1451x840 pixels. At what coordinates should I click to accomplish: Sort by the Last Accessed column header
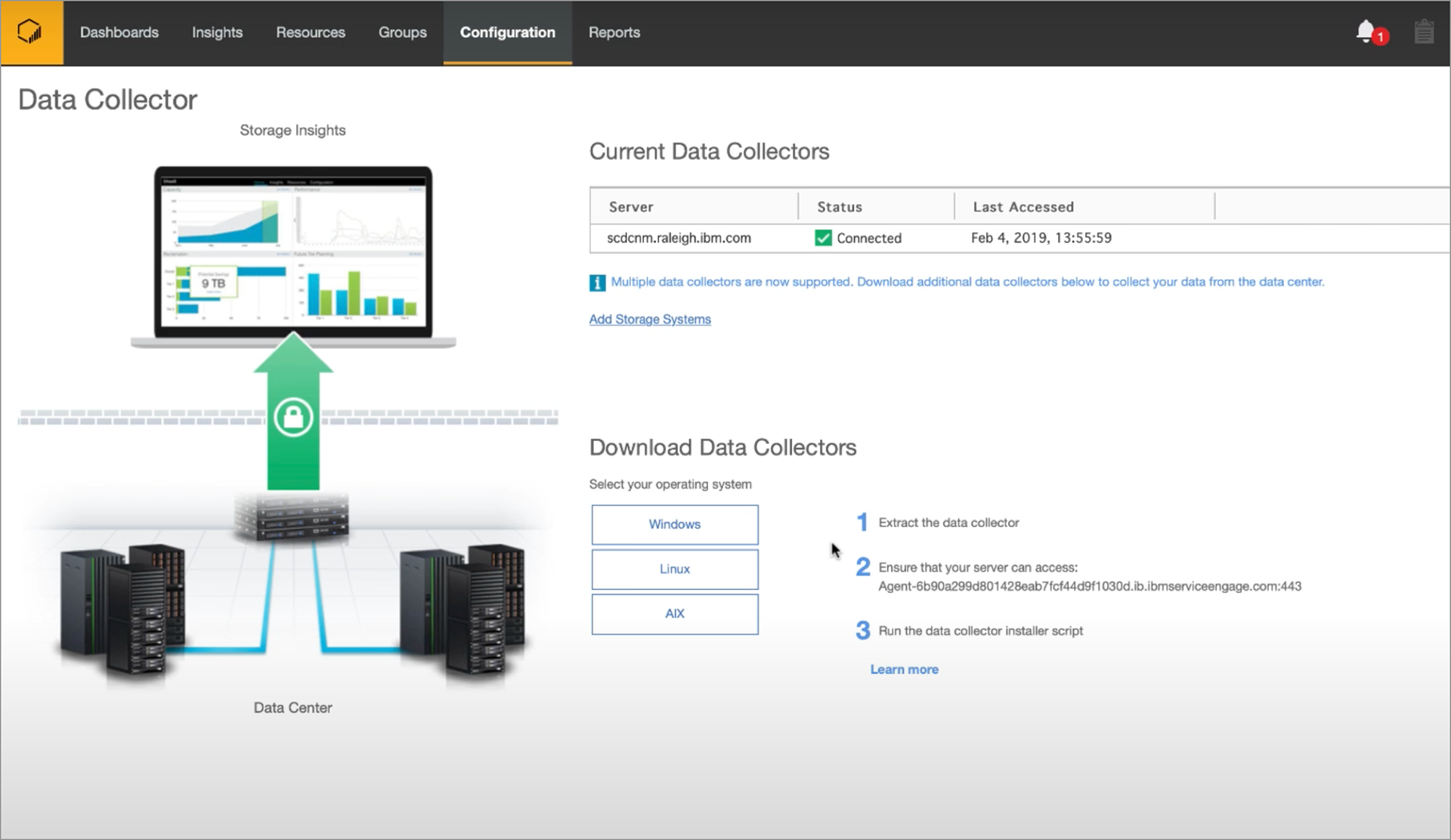coord(1023,207)
